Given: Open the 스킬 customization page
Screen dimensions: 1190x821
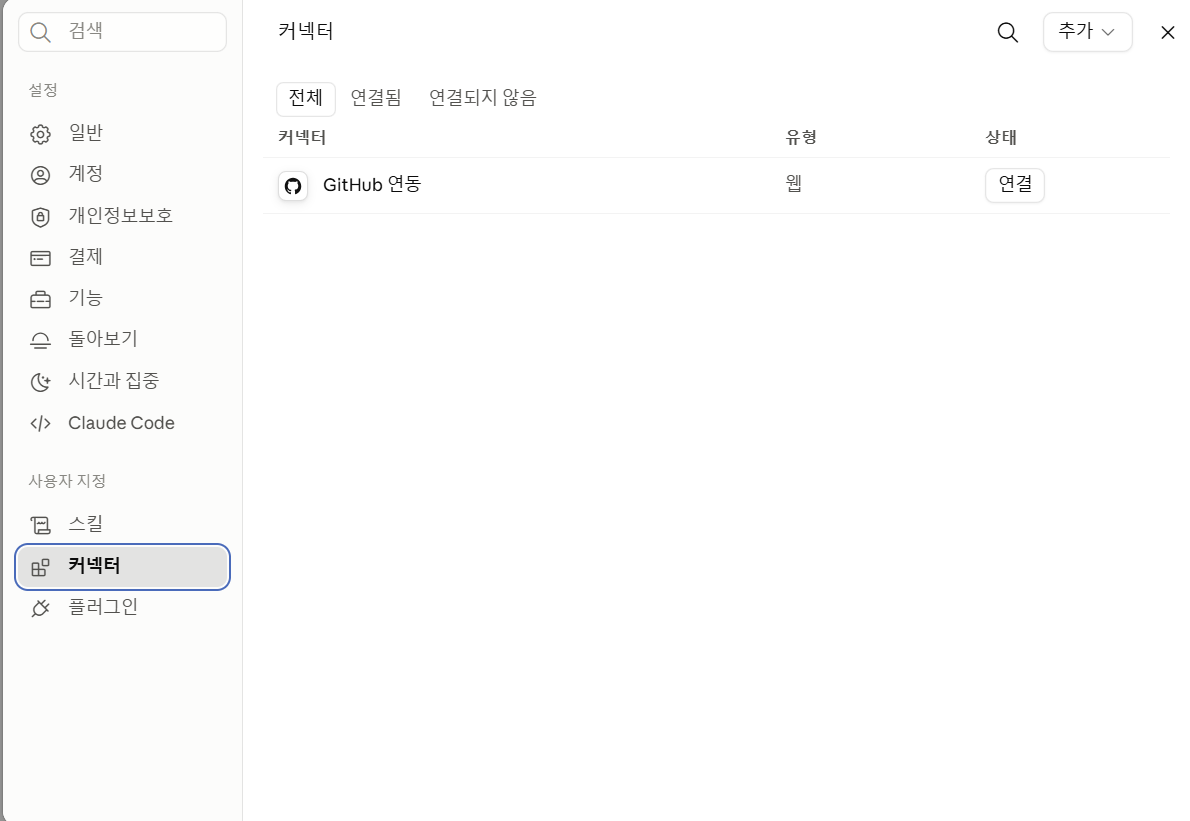Looking at the screenshot, I should (122, 524).
